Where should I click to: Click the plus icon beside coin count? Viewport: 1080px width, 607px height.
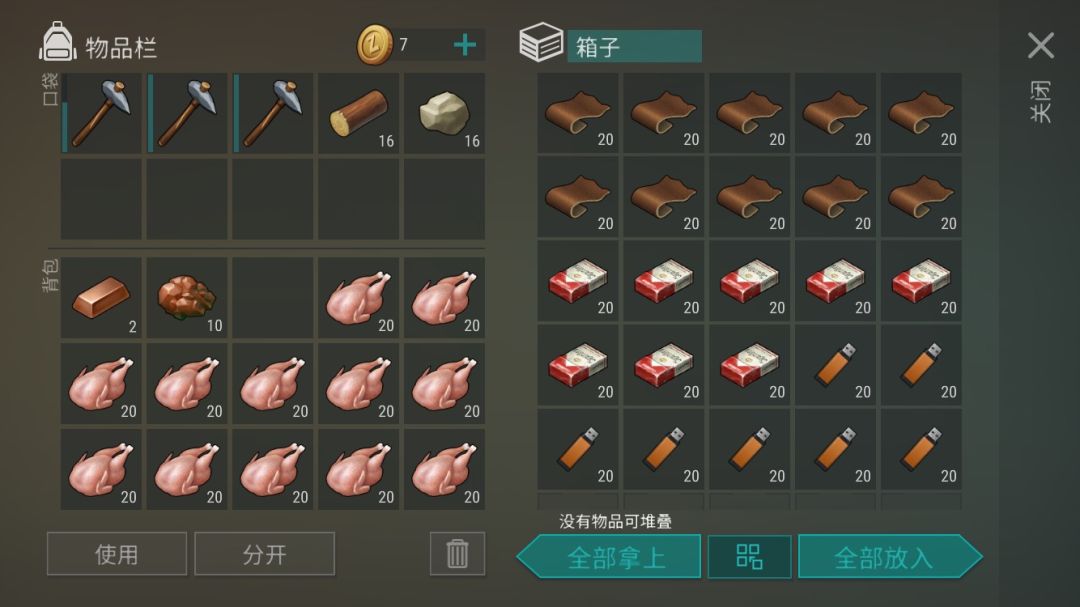coord(465,45)
